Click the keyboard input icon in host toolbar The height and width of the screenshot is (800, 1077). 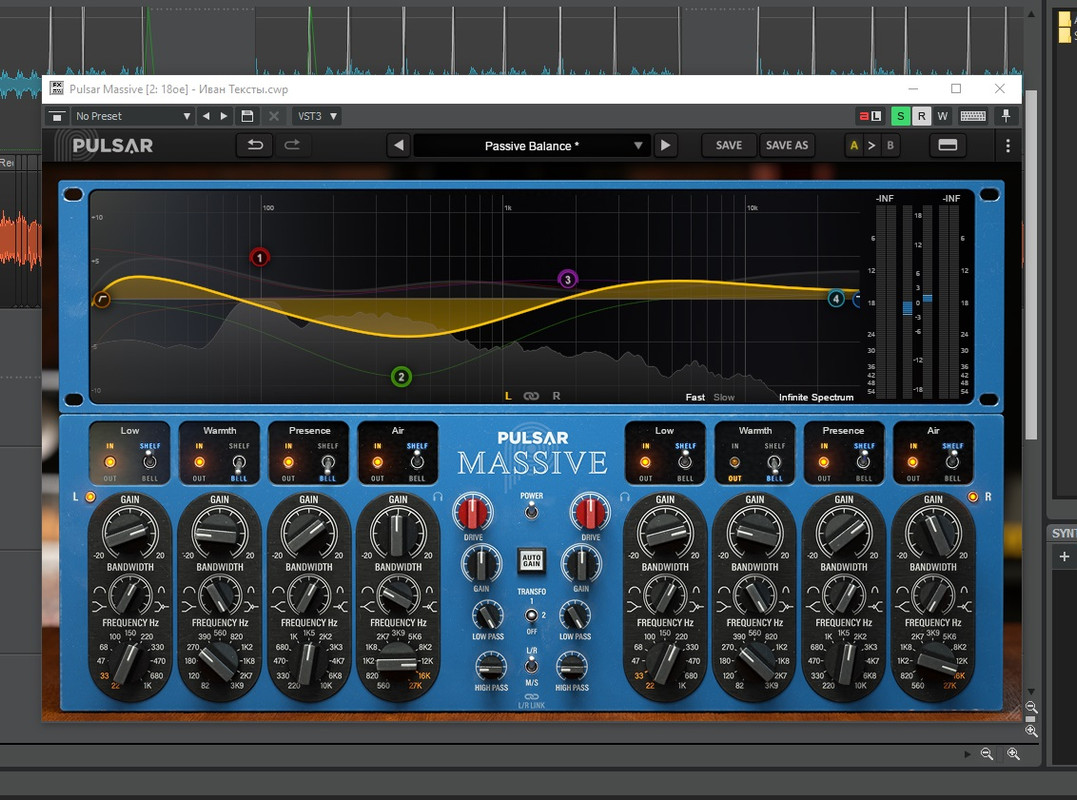pos(973,116)
